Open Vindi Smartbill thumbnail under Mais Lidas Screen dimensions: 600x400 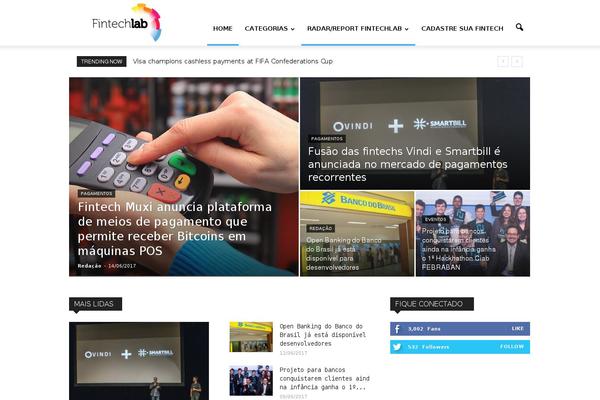139,361
